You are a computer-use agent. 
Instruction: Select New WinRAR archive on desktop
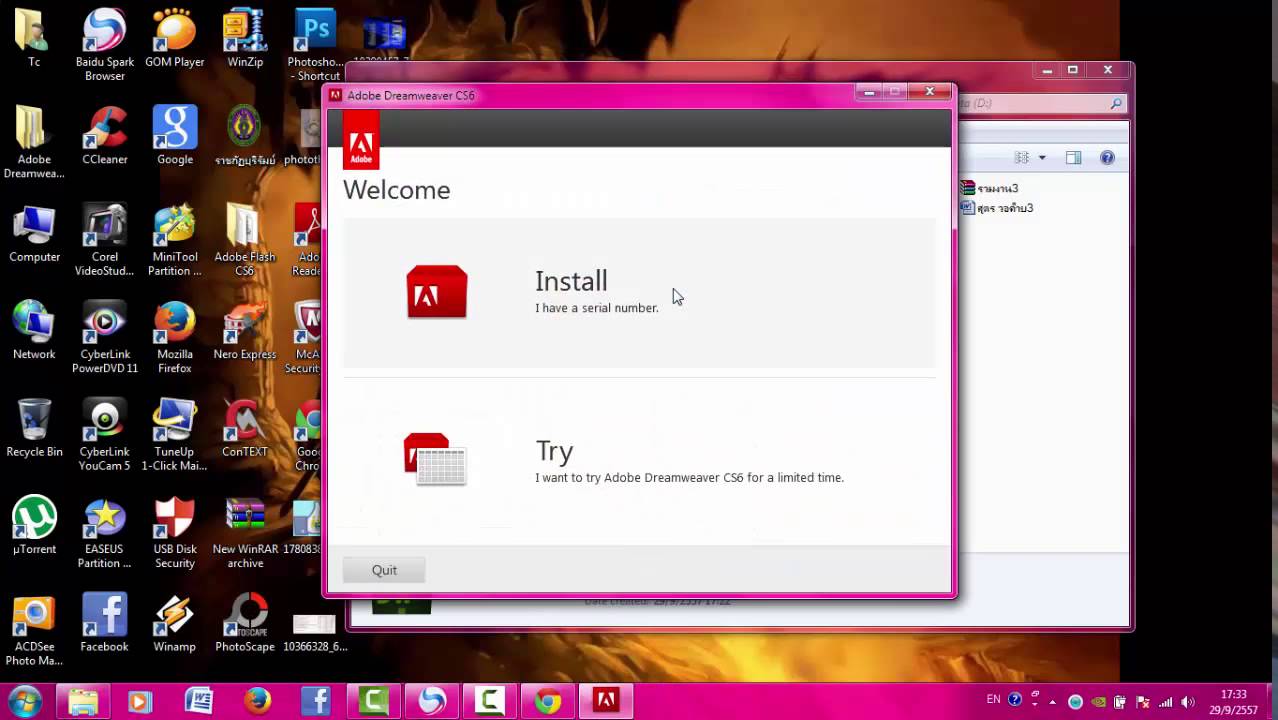(x=244, y=532)
